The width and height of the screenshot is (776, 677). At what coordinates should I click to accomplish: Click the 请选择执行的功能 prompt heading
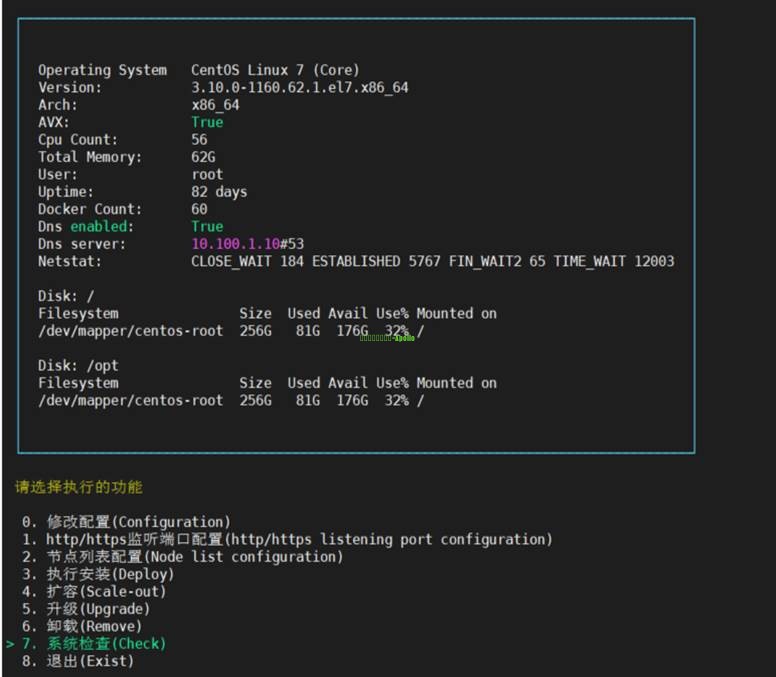[78, 487]
